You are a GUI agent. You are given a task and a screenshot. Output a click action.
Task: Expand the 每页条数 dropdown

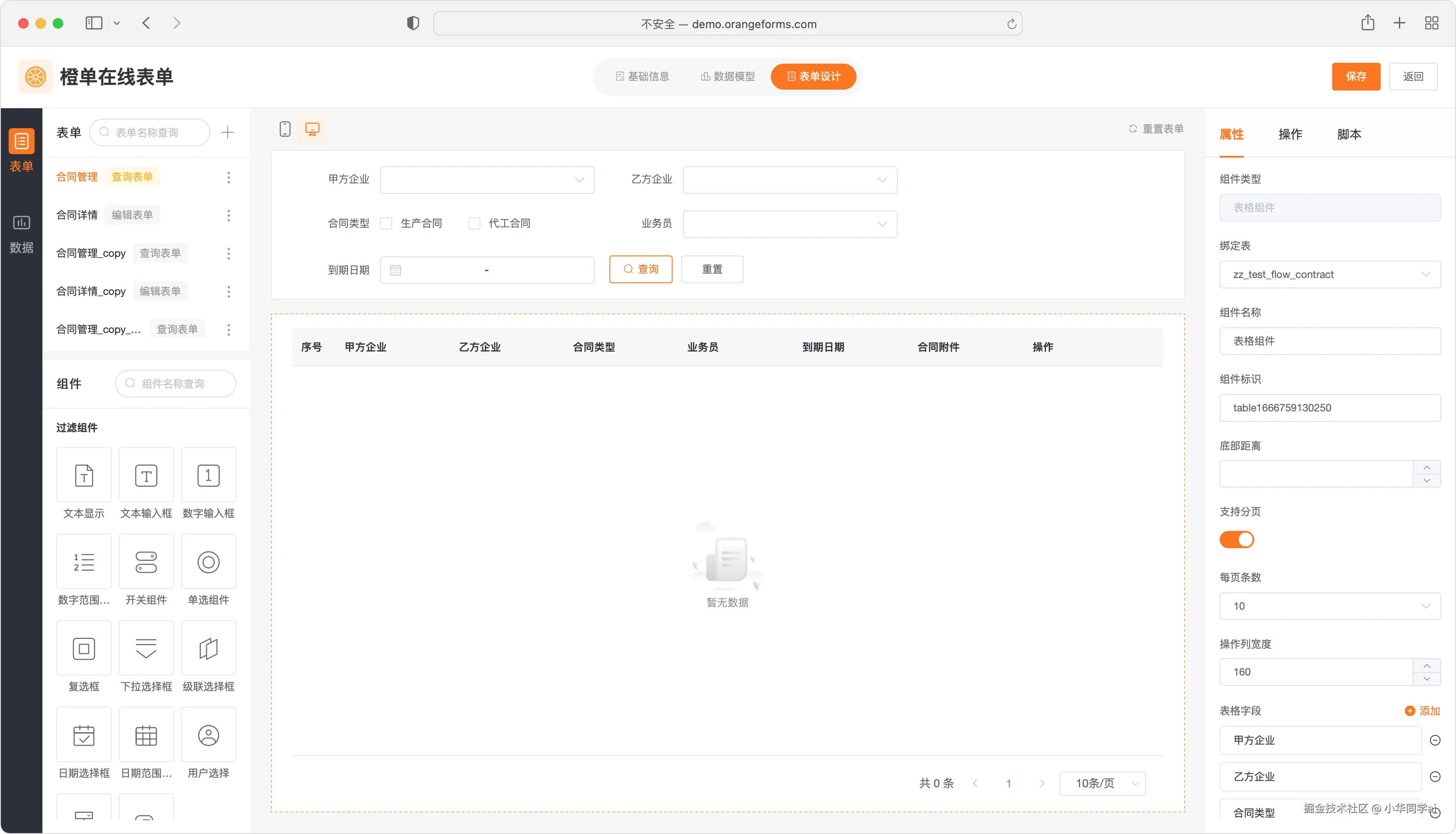(x=1330, y=606)
